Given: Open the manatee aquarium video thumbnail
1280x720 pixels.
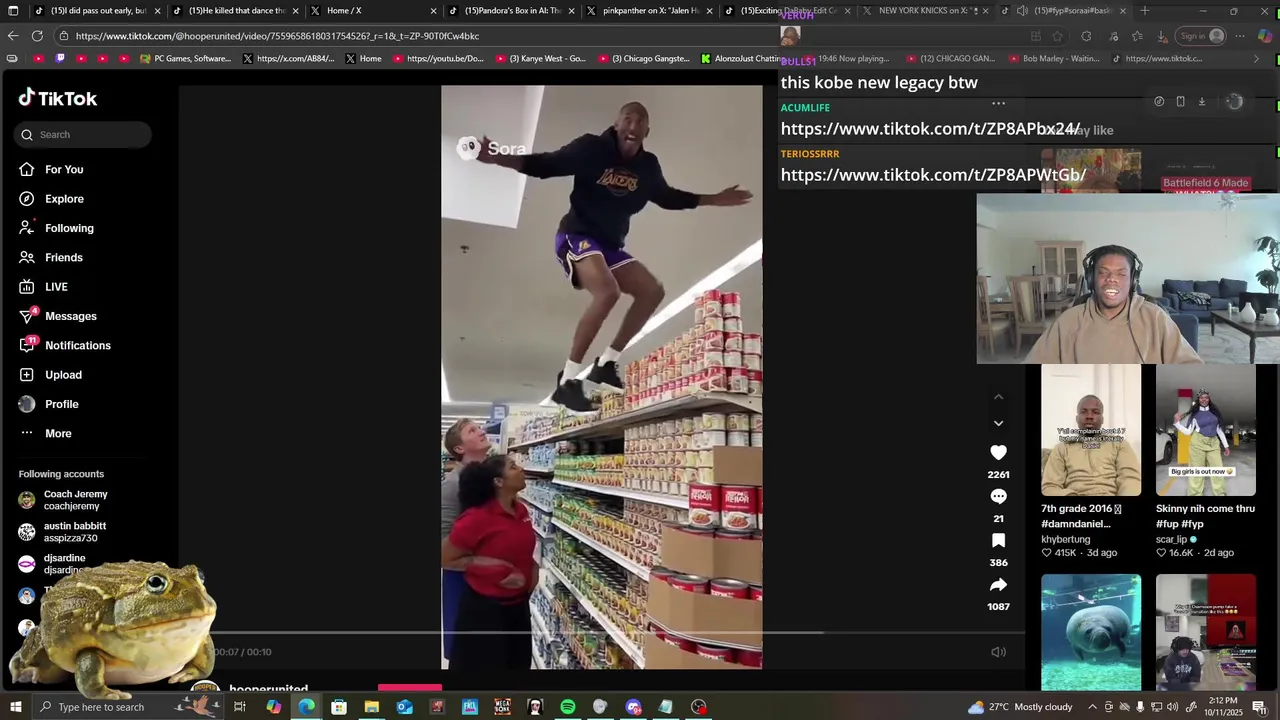Looking at the screenshot, I should 1091,632.
